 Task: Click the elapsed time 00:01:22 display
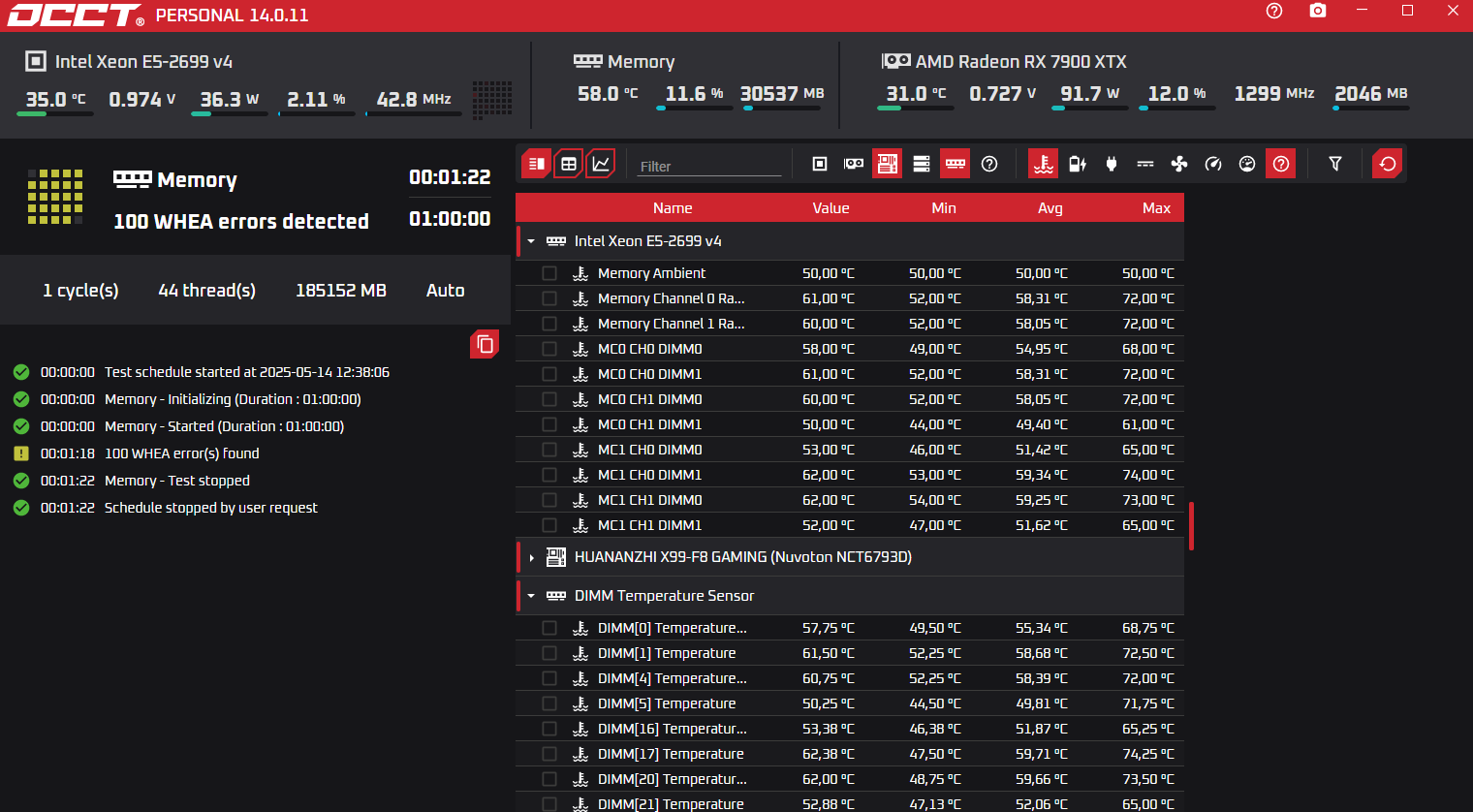tap(450, 177)
